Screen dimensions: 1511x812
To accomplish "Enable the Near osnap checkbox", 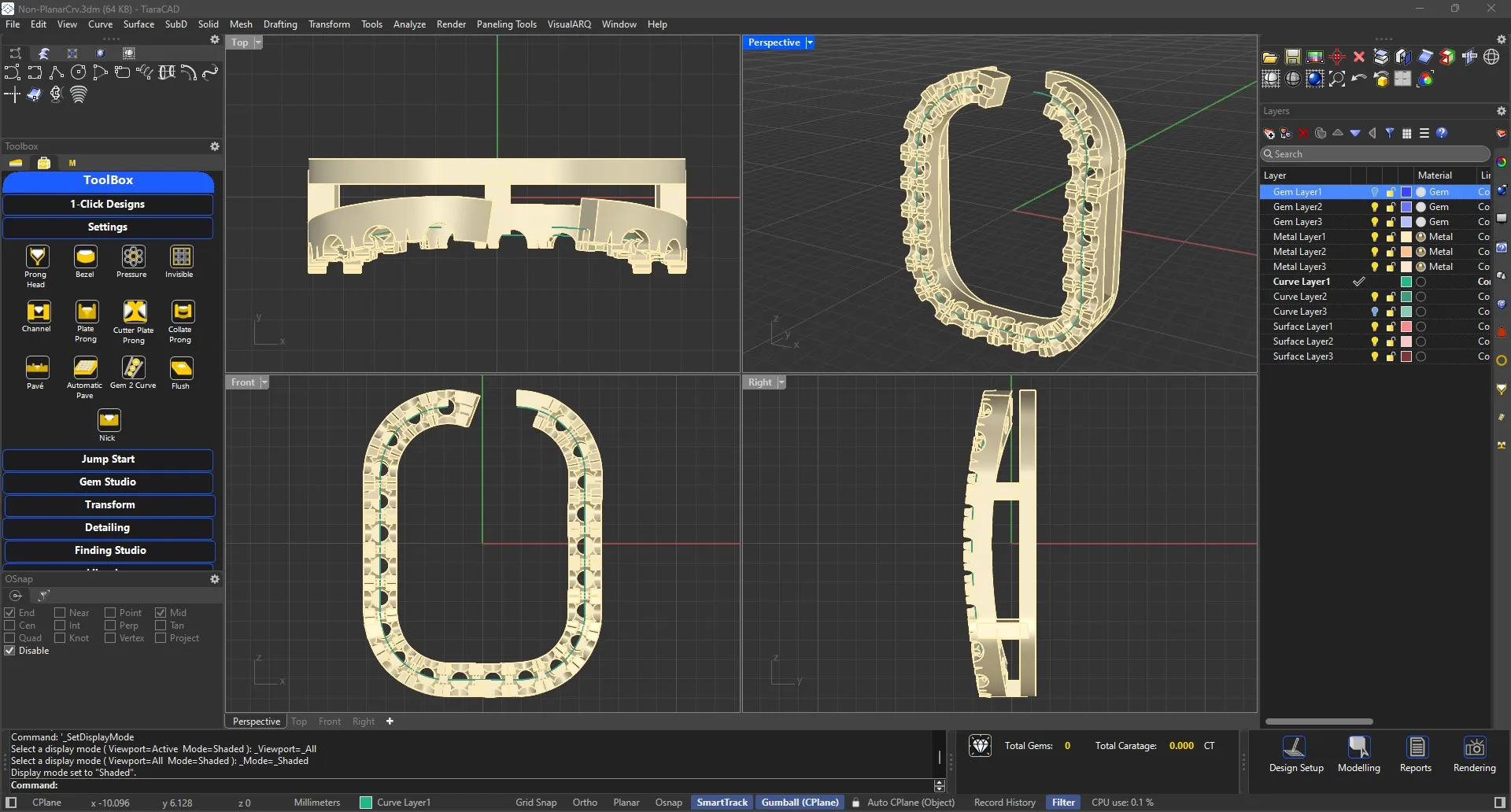I will [60, 613].
